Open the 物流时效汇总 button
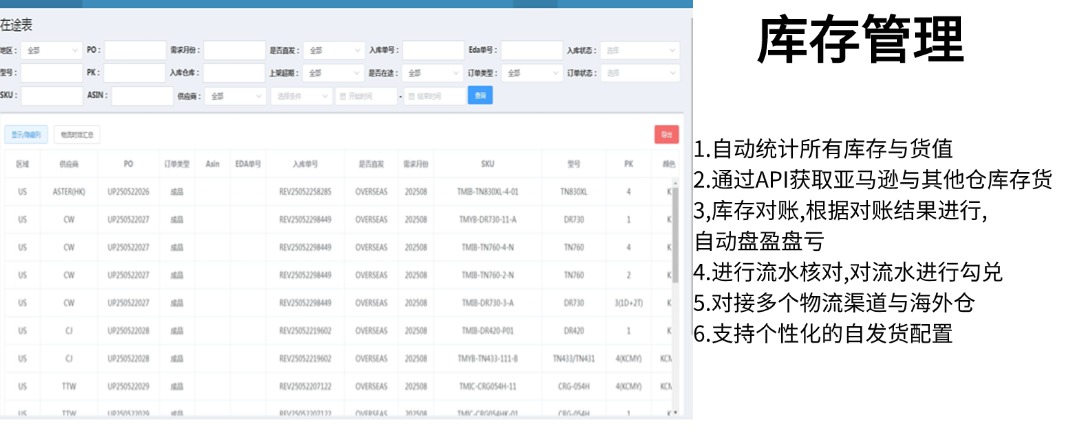 point(77,133)
